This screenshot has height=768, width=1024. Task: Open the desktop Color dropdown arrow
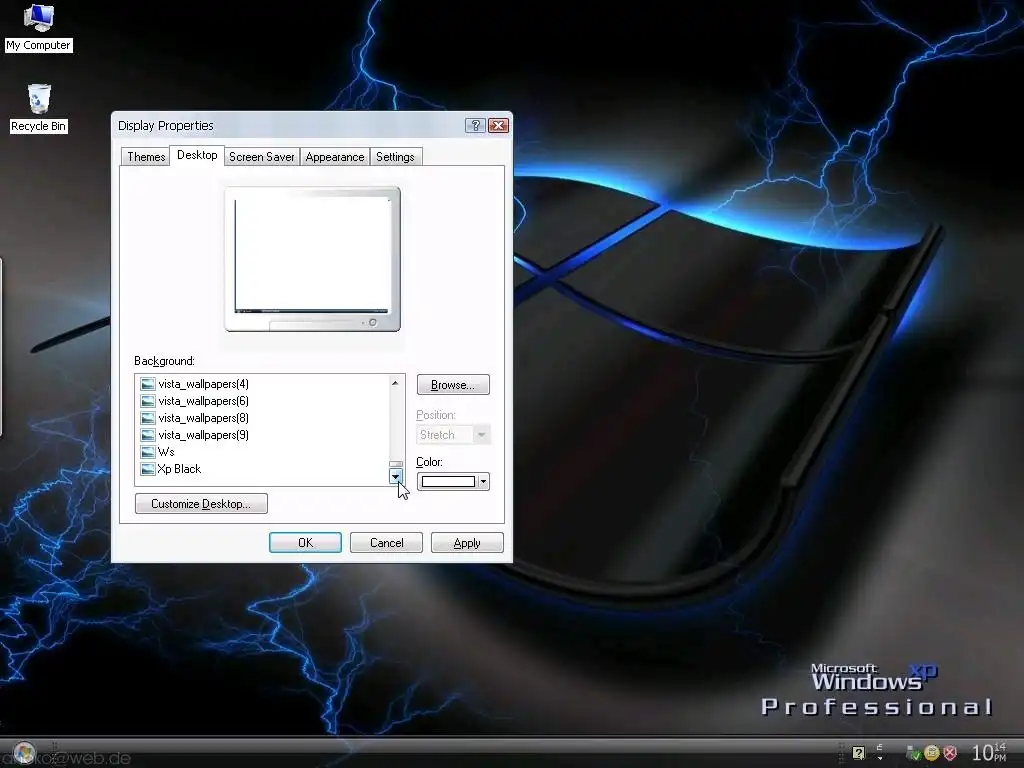click(483, 482)
